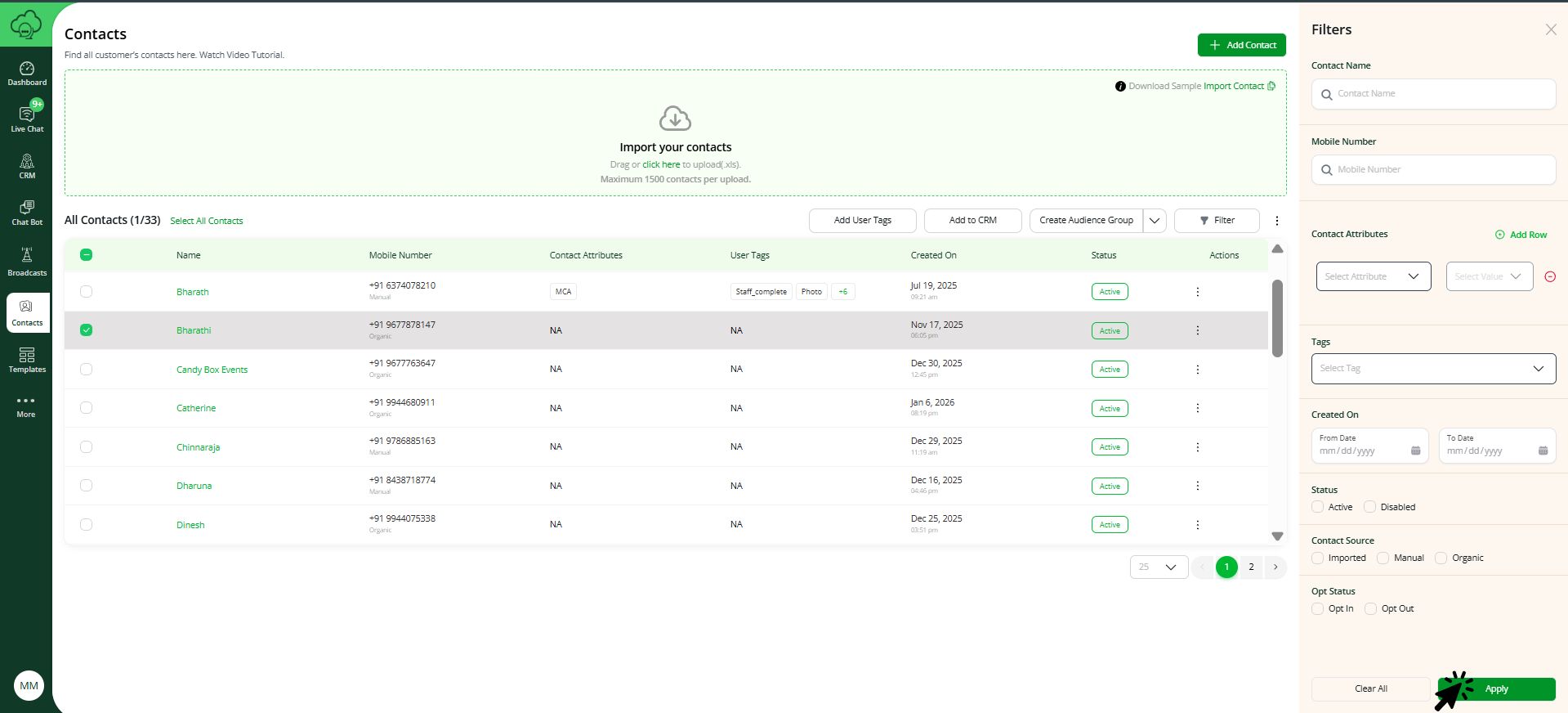Open the page size 25 dropdown
Image resolution: width=1568 pixels, height=713 pixels.
(1159, 567)
